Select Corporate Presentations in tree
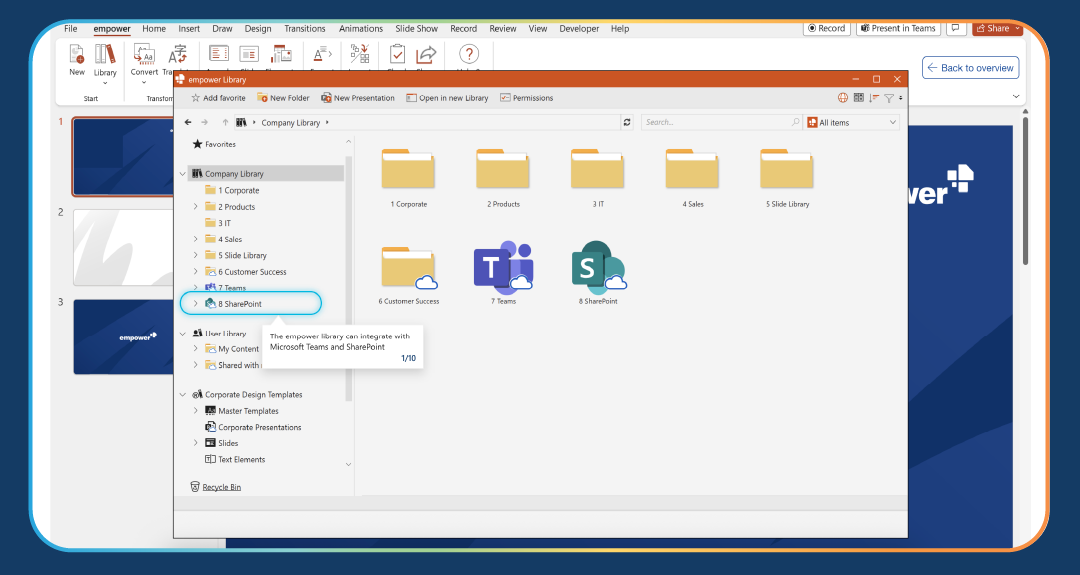Viewport: 1080px width, 575px height. point(253,427)
